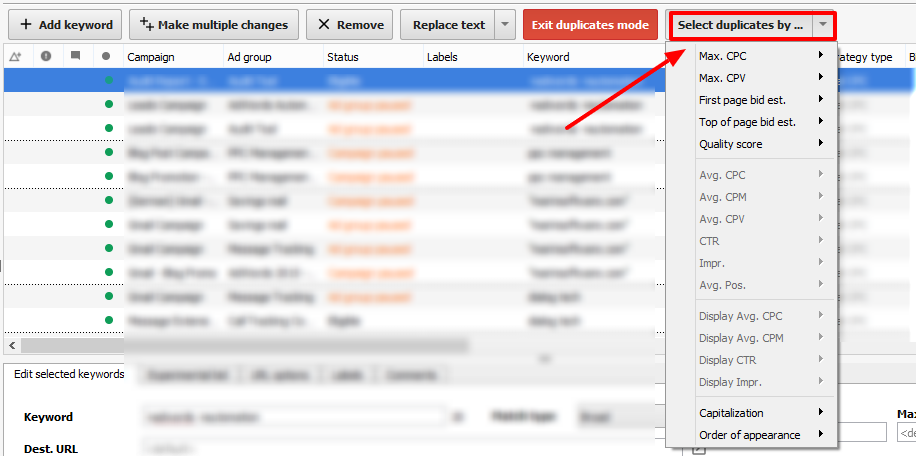The width and height of the screenshot is (916, 456).
Task: Click the horizontal scrollbar thumb of table
Action: pos(243,345)
